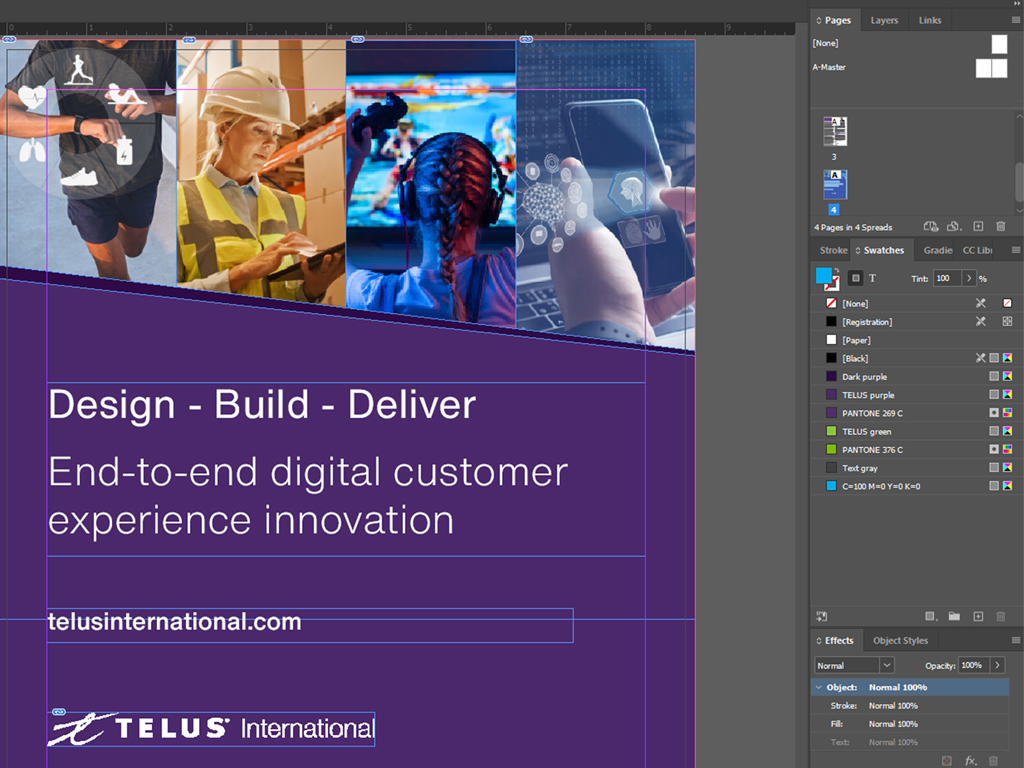Open the blending mode Normal dropdown

pos(854,665)
